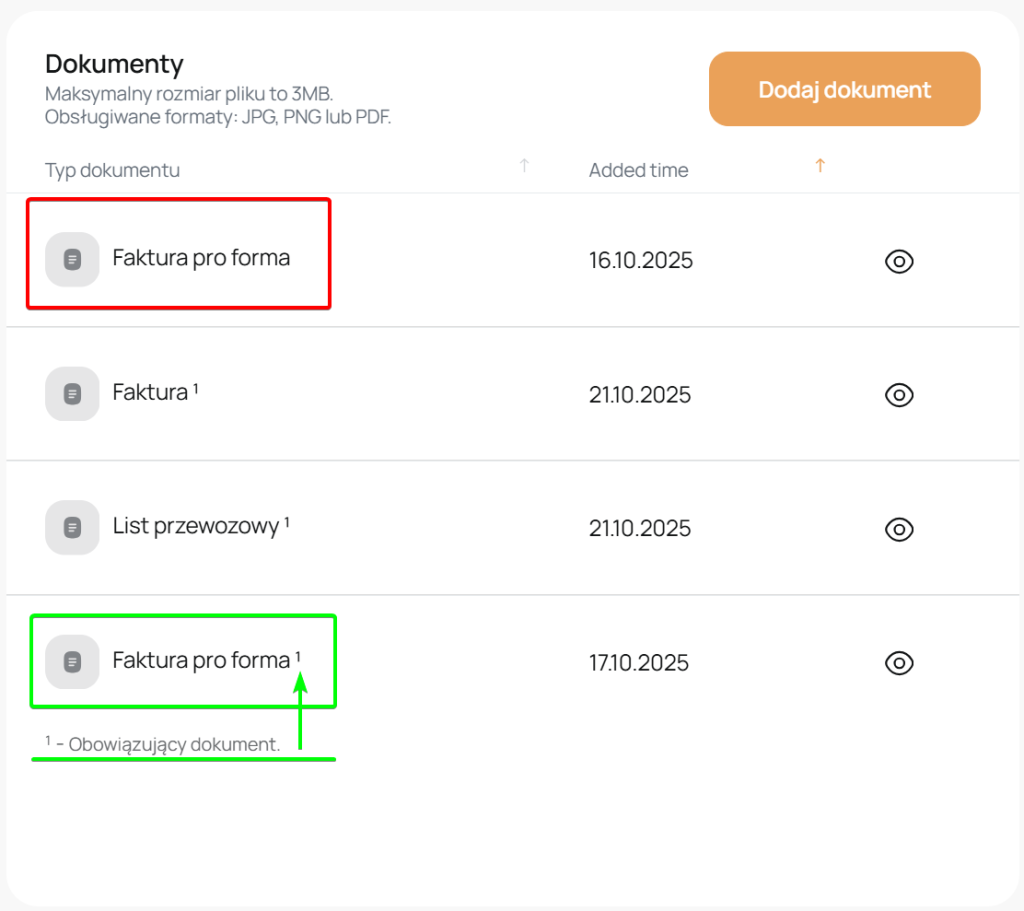
Task: Click document icon of Faktura pro forma dated 16.10.2025
Action: [x=72, y=260]
